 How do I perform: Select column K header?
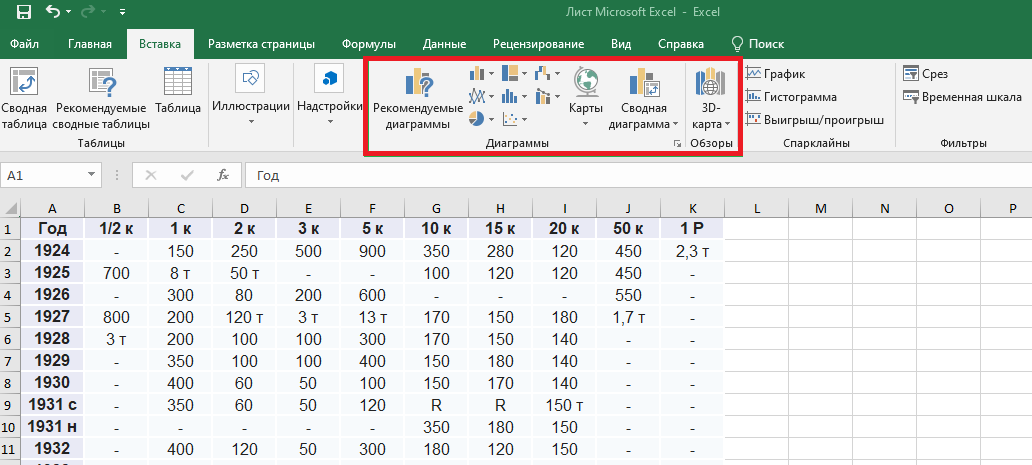pyautogui.click(x=692, y=209)
